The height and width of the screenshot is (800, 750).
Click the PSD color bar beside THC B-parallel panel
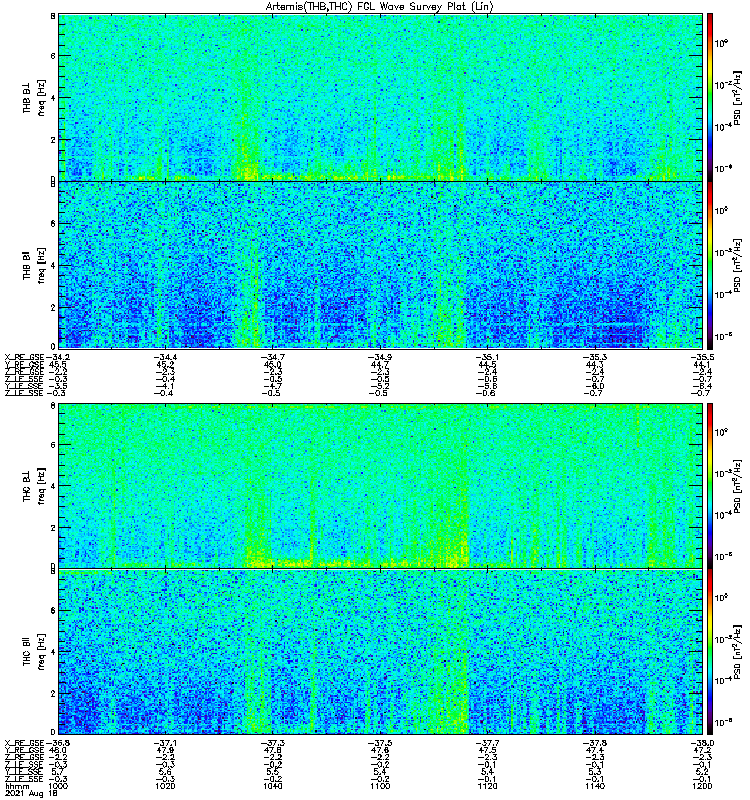point(710,652)
